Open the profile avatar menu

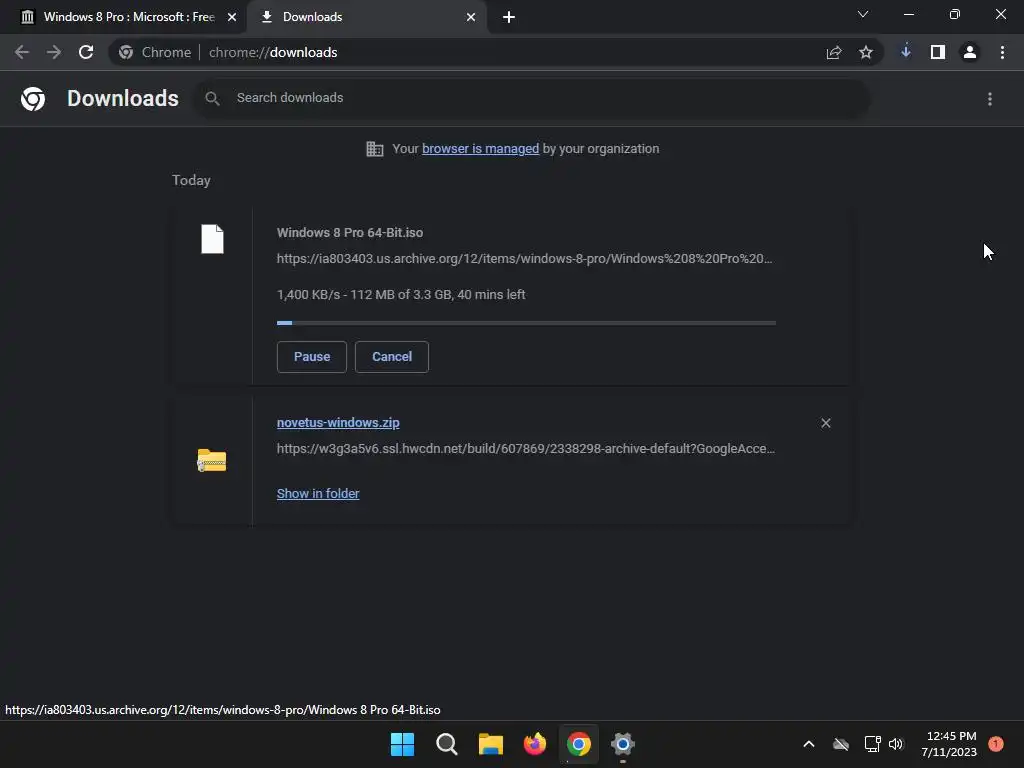(x=970, y=52)
